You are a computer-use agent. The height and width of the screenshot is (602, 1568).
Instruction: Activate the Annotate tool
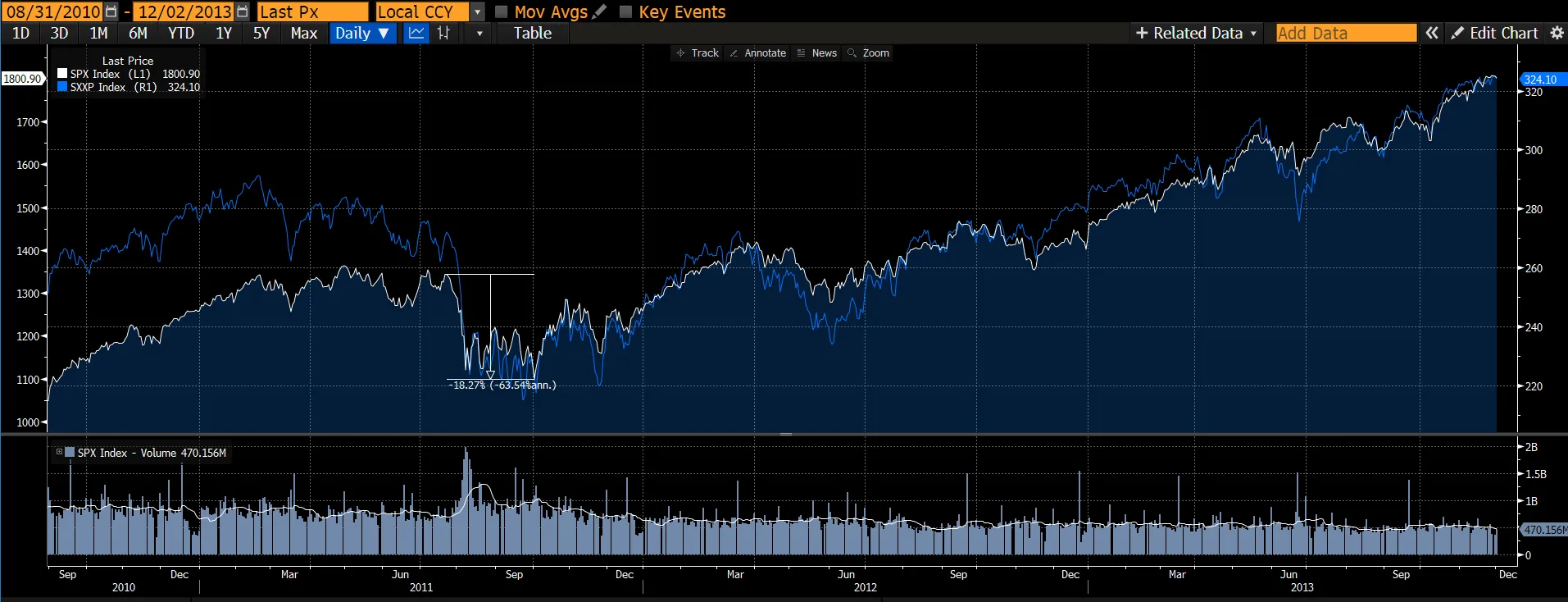tap(758, 52)
